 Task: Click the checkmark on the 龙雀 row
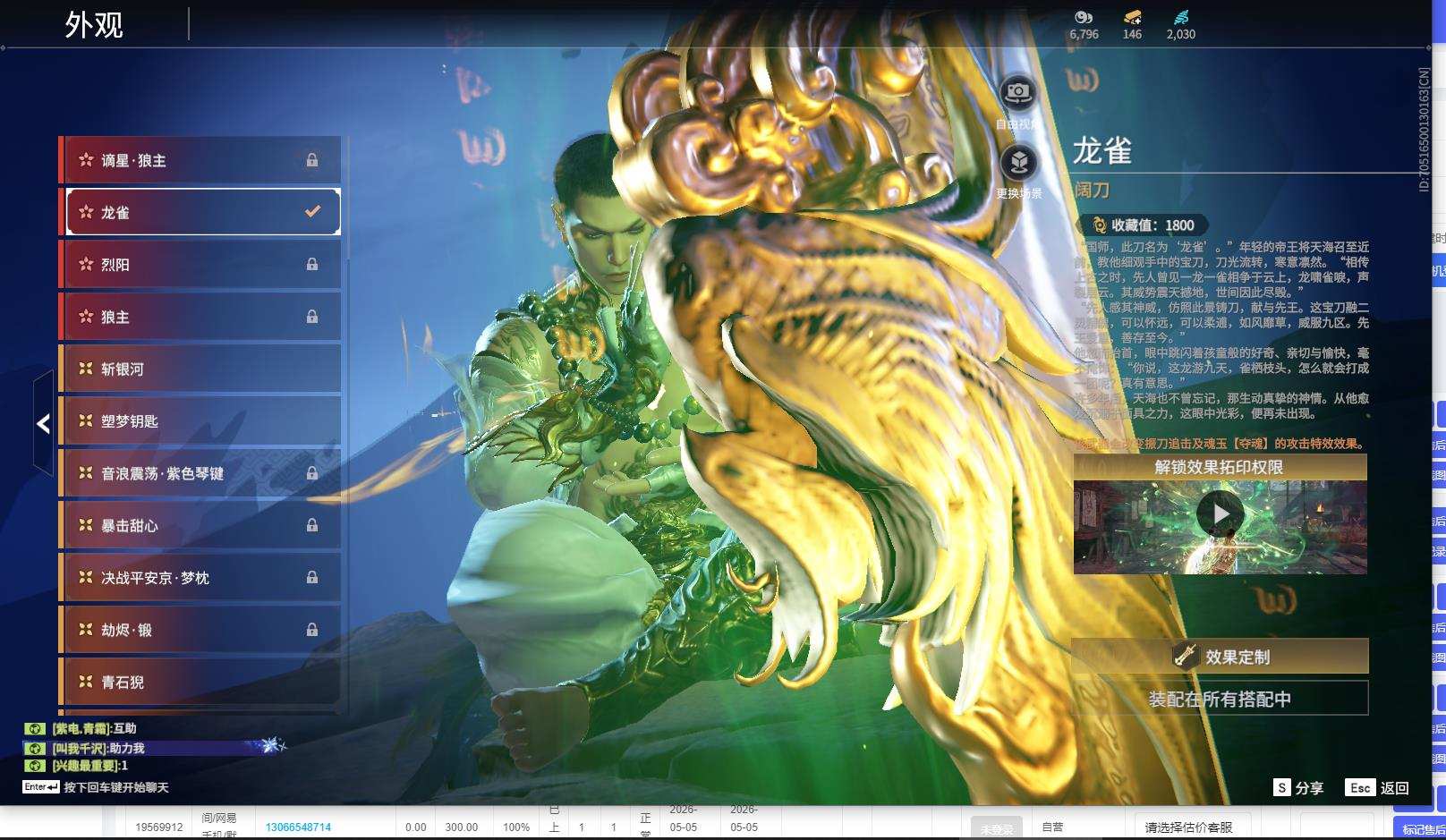(312, 212)
